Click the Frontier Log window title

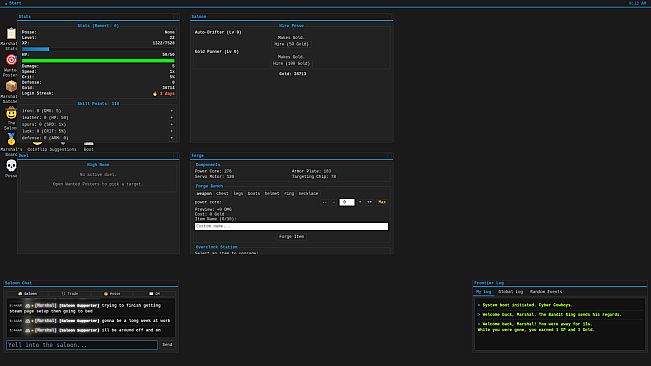click(x=489, y=283)
